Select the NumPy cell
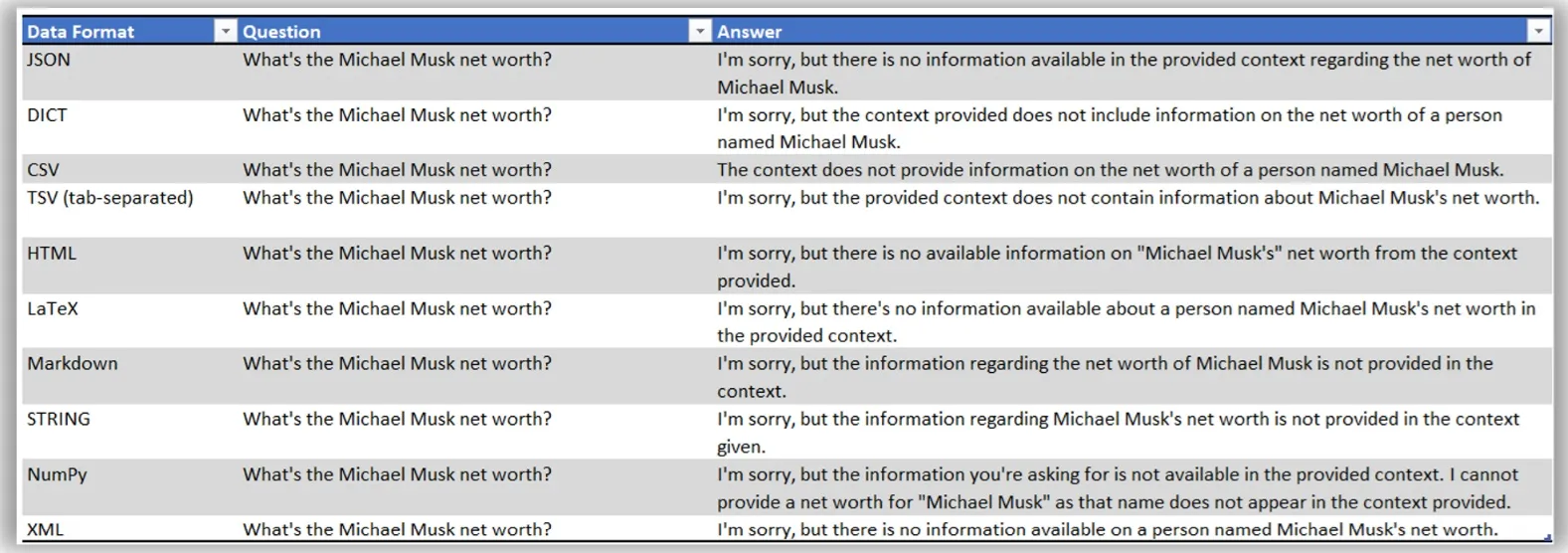The image size is (1568, 553). (130, 487)
